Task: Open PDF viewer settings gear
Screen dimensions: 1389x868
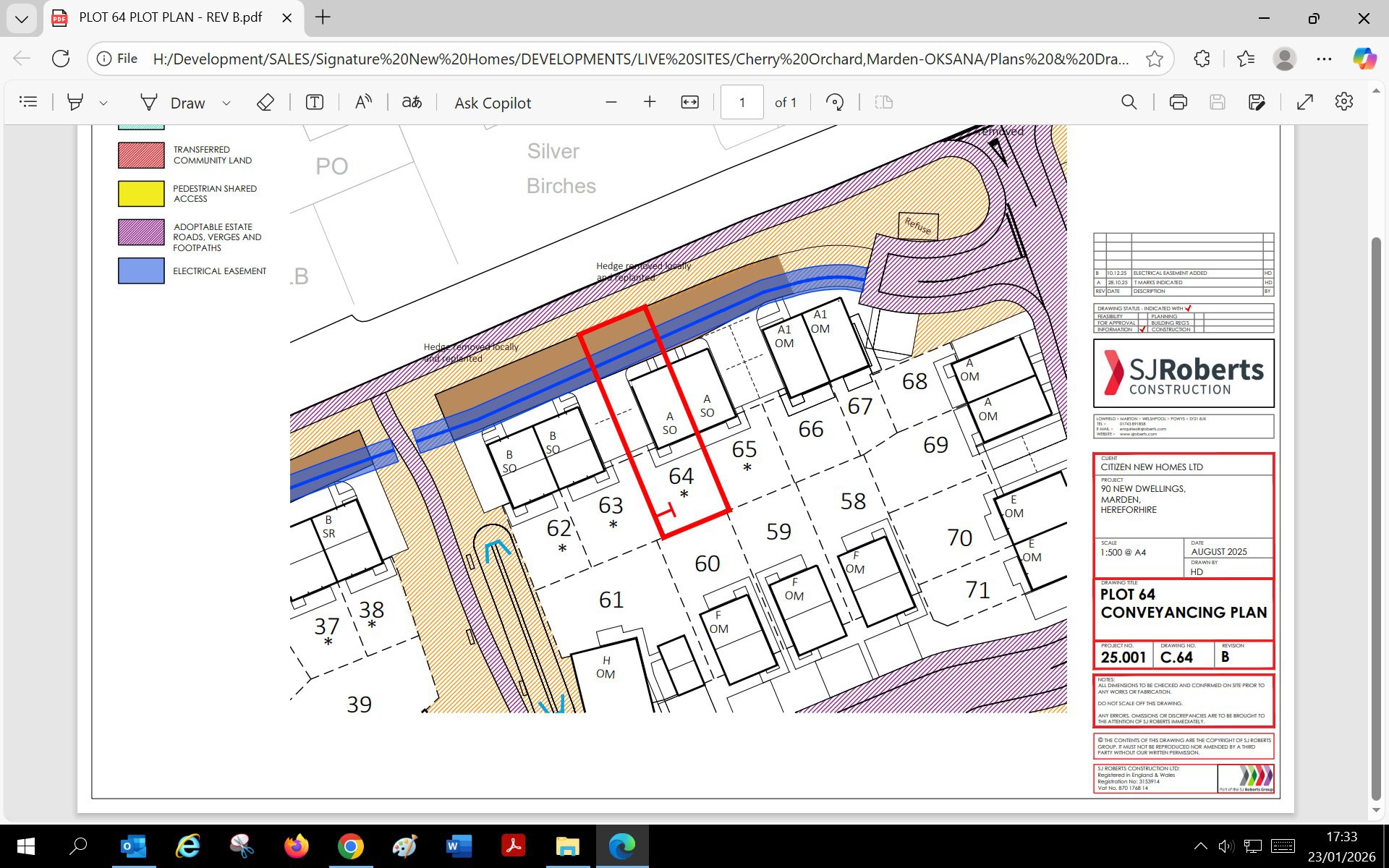Action: 1343,102
